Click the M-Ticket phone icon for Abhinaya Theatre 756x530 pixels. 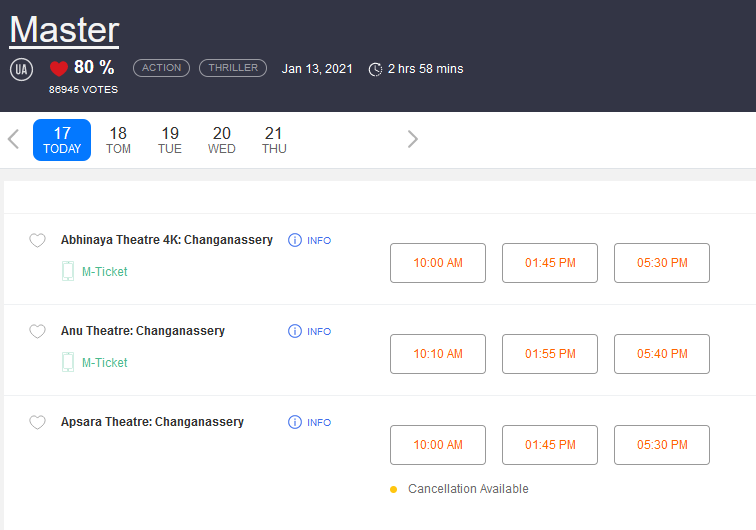[68, 271]
